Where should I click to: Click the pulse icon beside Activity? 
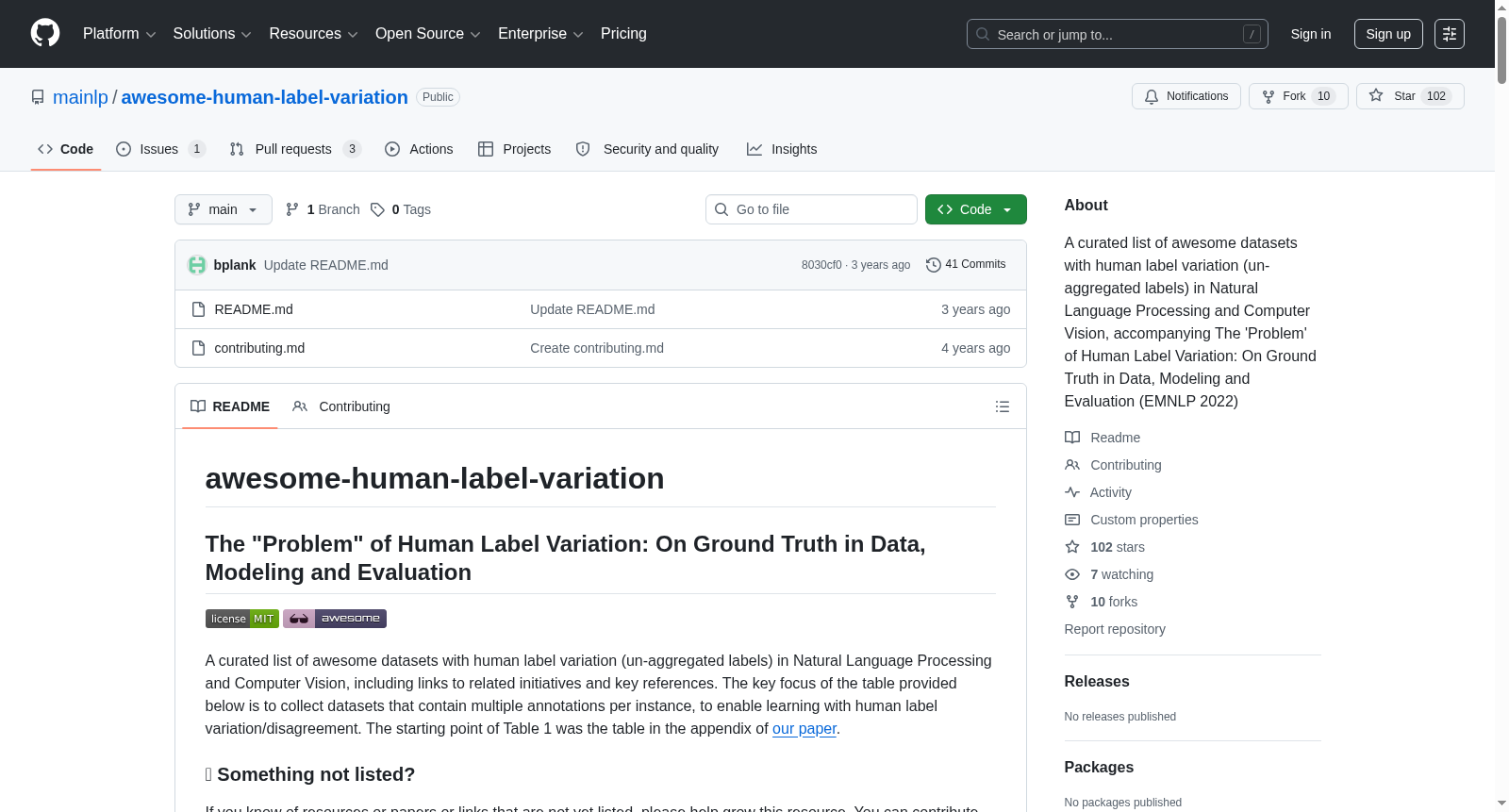tap(1072, 492)
